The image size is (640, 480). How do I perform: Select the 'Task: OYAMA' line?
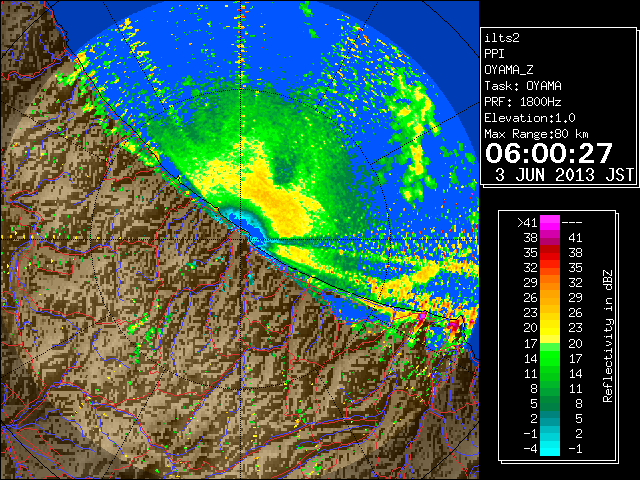523,86
